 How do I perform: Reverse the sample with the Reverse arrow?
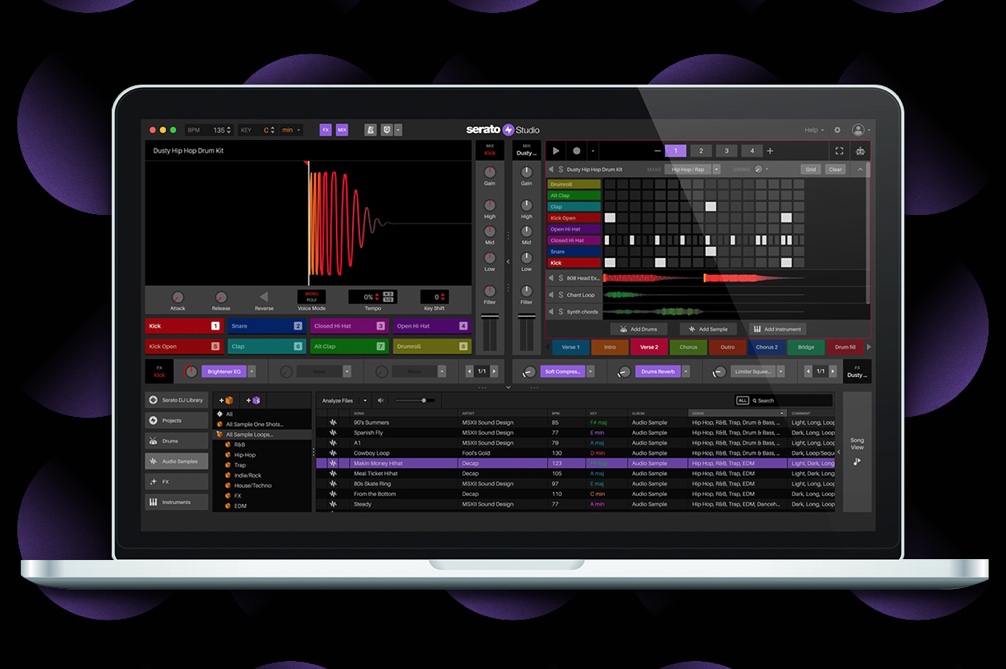264,296
